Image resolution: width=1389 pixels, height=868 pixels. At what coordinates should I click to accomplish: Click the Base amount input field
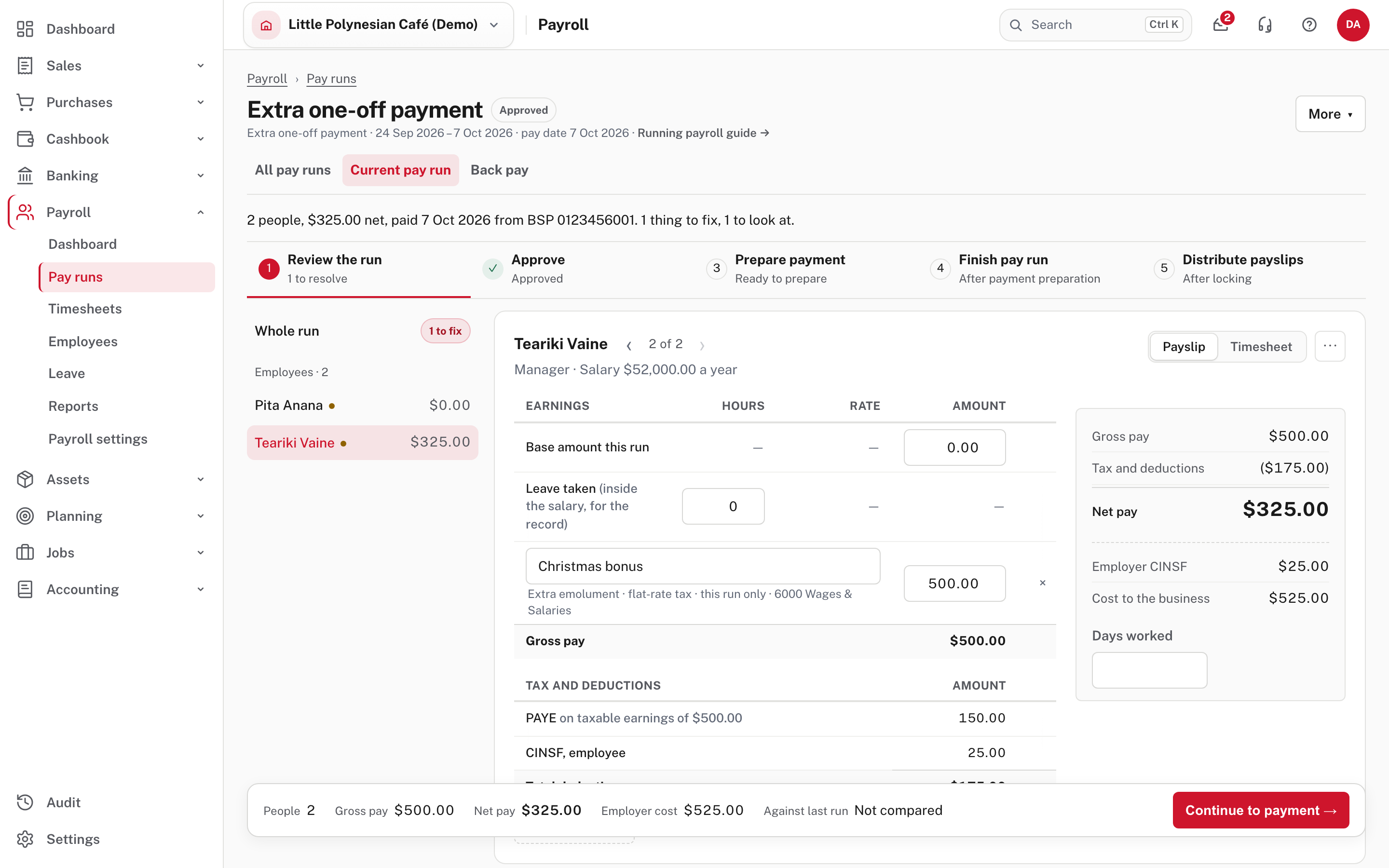(x=954, y=448)
